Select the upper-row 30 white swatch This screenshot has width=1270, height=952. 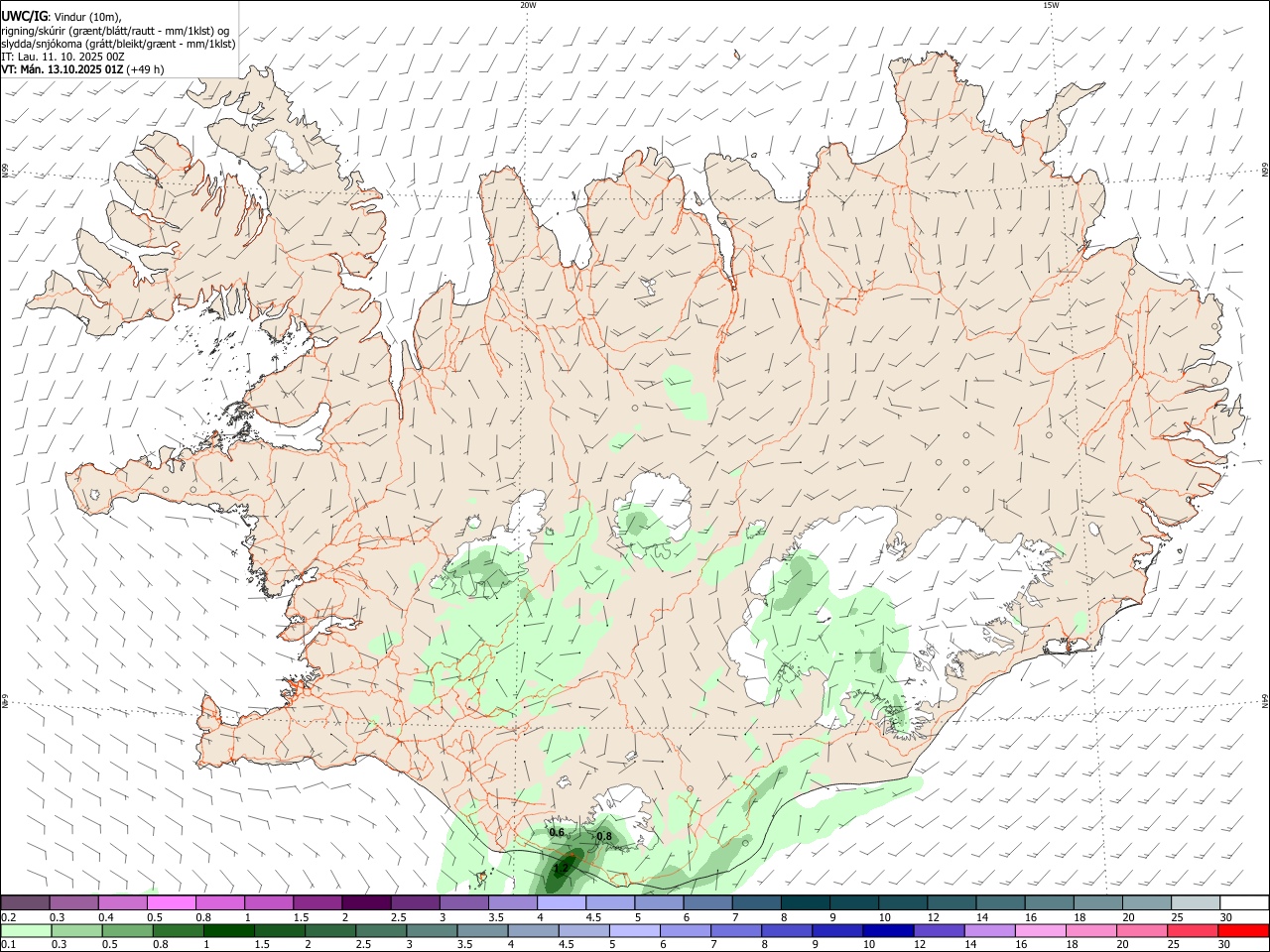pos(1244,903)
